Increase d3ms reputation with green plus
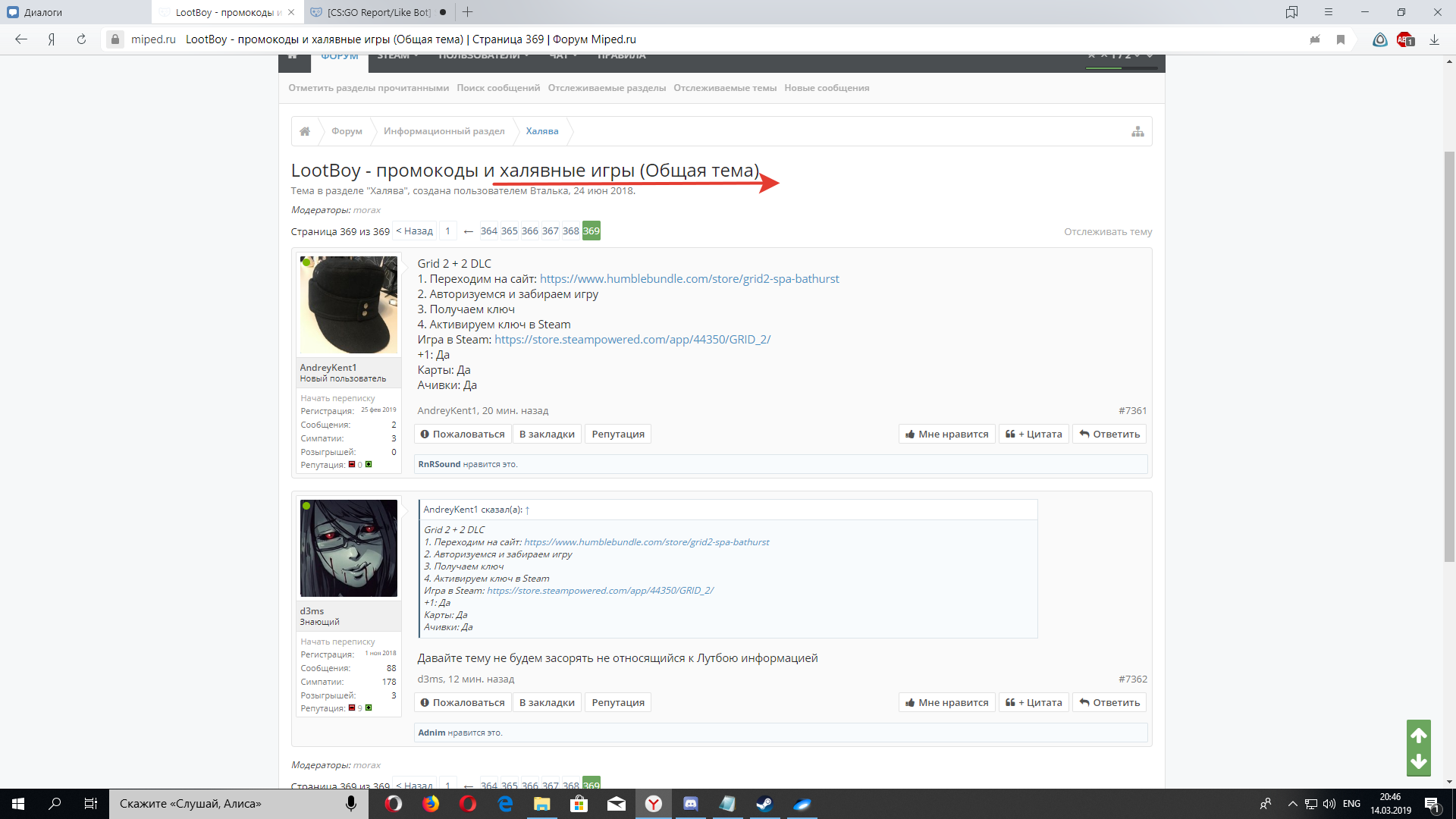This screenshot has height=819, width=1456. point(369,708)
